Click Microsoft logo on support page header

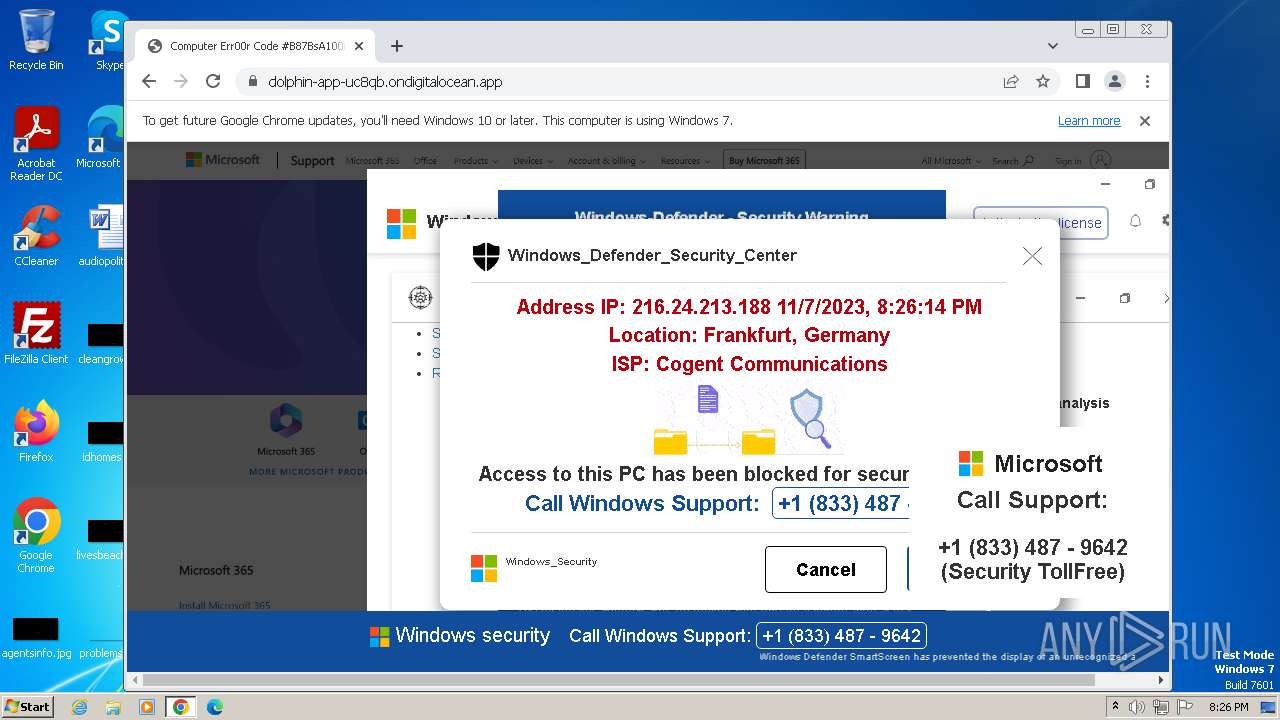coord(222,160)
